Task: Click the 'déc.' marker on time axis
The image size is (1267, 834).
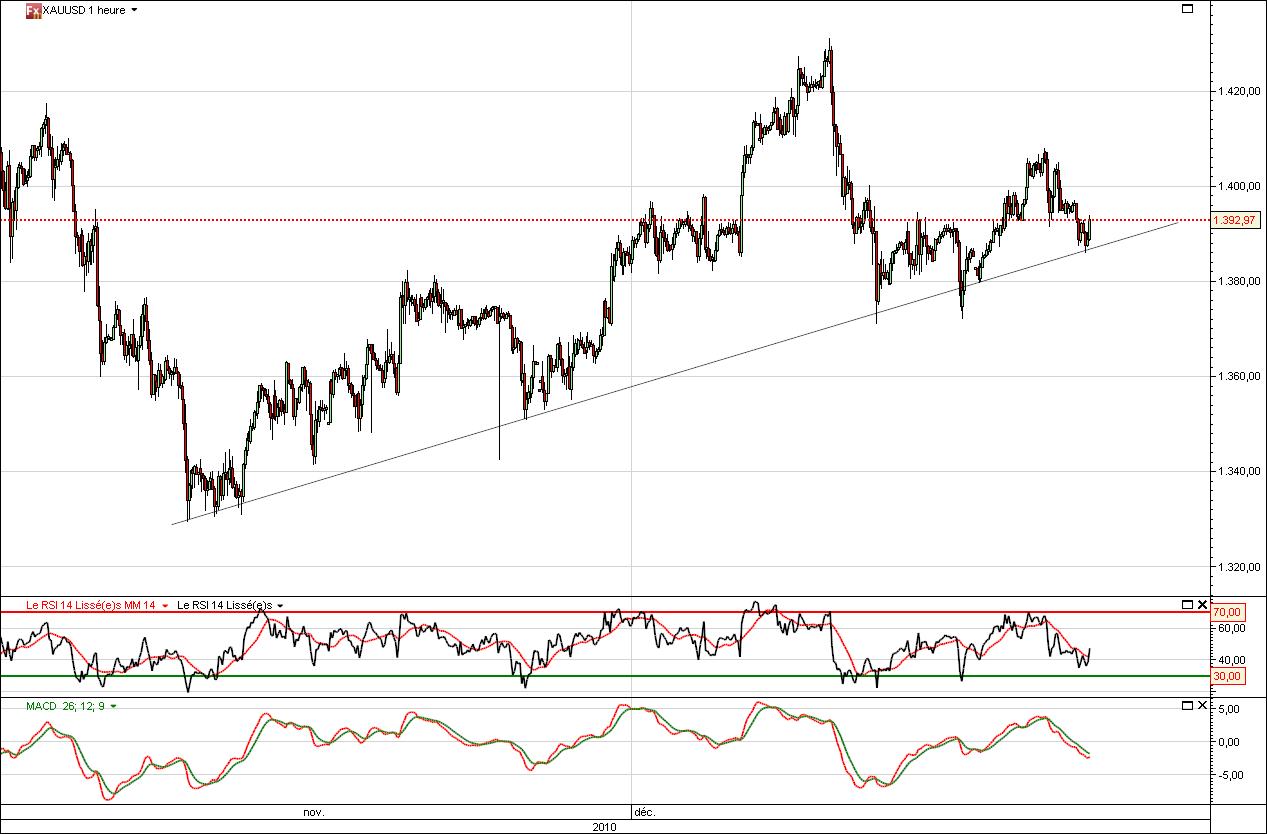Action: pyautogui.click(x=645, y=813)
